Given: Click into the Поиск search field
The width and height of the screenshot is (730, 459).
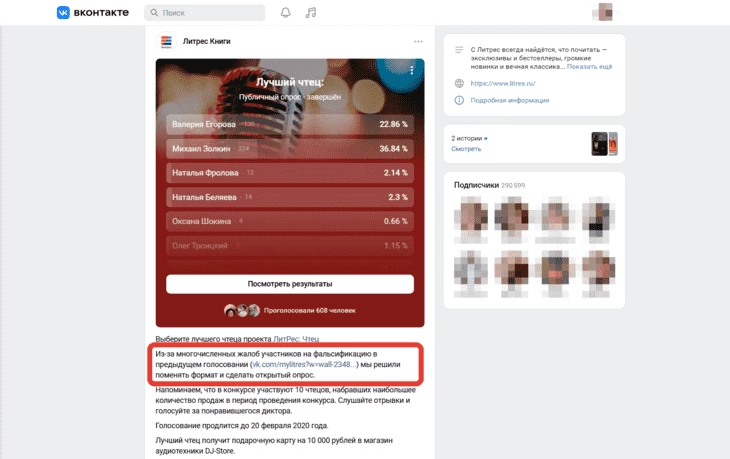Looking at the screenshot, I should 205,13.
